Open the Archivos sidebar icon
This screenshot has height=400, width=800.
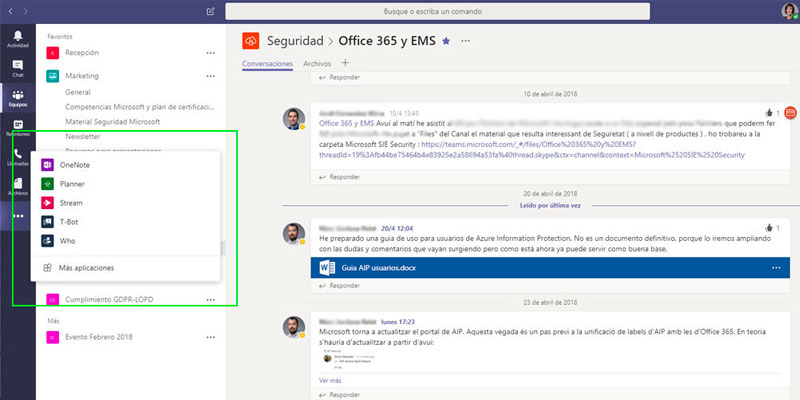(x=18, y=187)
